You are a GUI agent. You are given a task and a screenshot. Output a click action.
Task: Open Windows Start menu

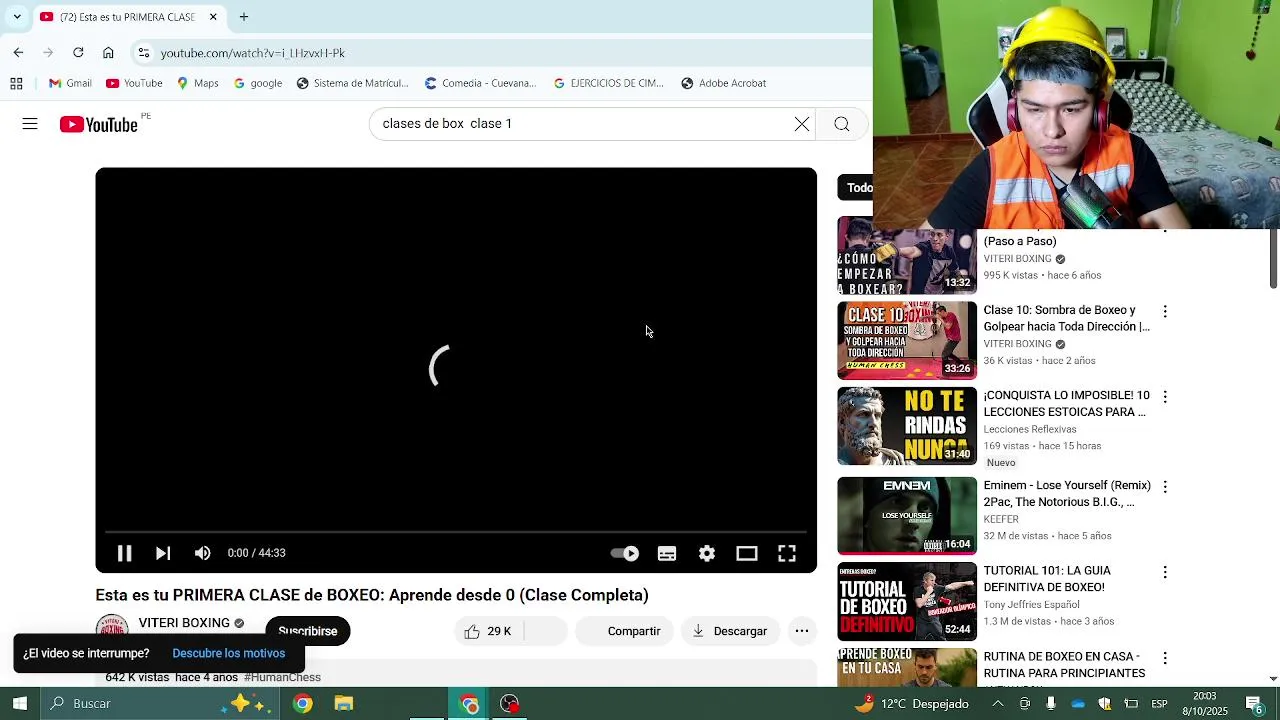point(19,704)
